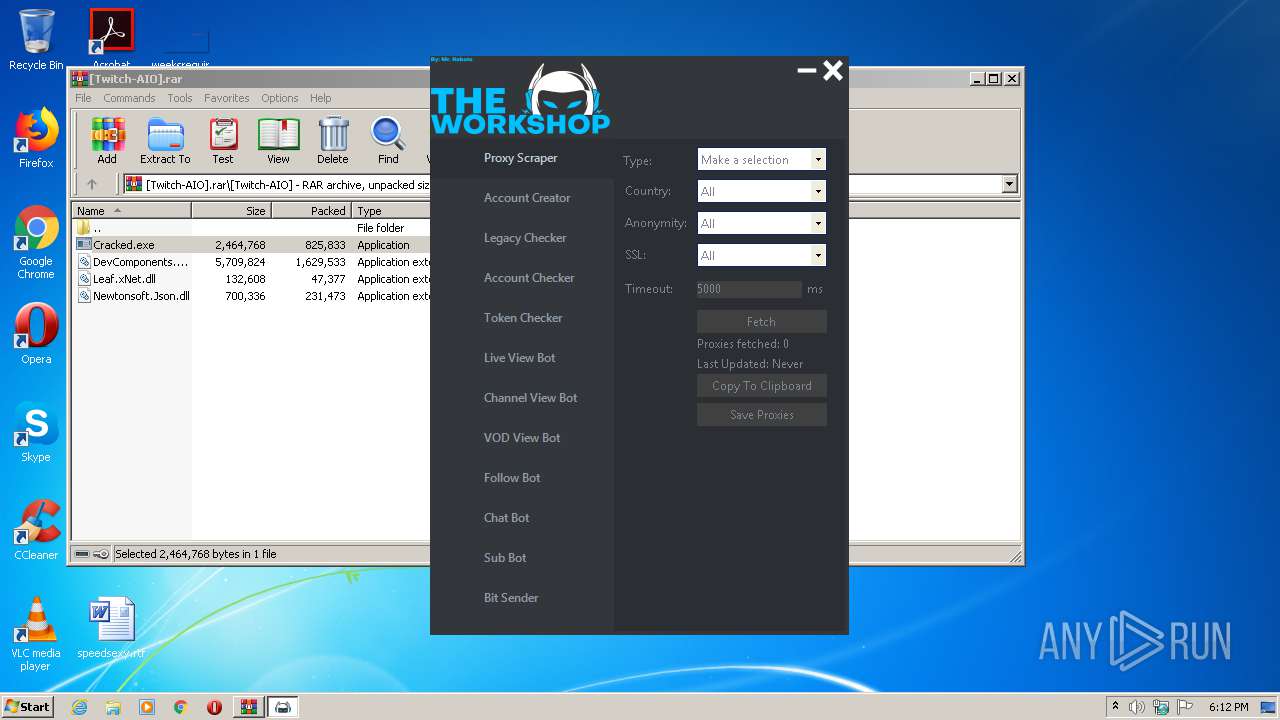
Task: Click the WinRAR Add toolbar icon
Action: (x=107, y=141)
